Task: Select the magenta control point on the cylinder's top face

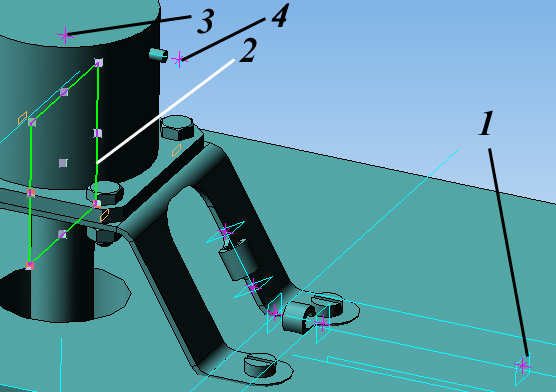Action: pyautogui.click(x=65, y=35)
